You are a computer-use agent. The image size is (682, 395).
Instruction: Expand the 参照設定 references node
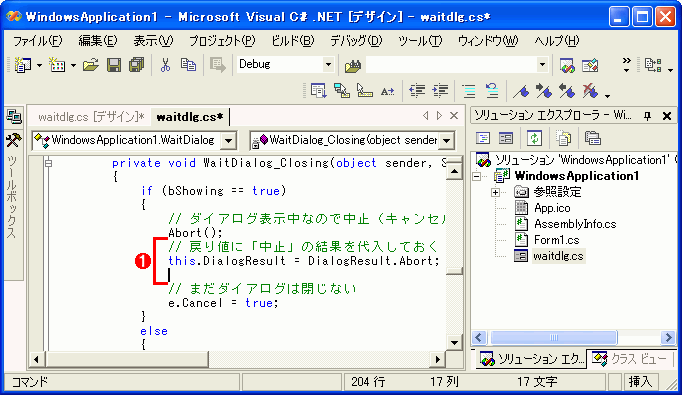(x=495, y=192)
